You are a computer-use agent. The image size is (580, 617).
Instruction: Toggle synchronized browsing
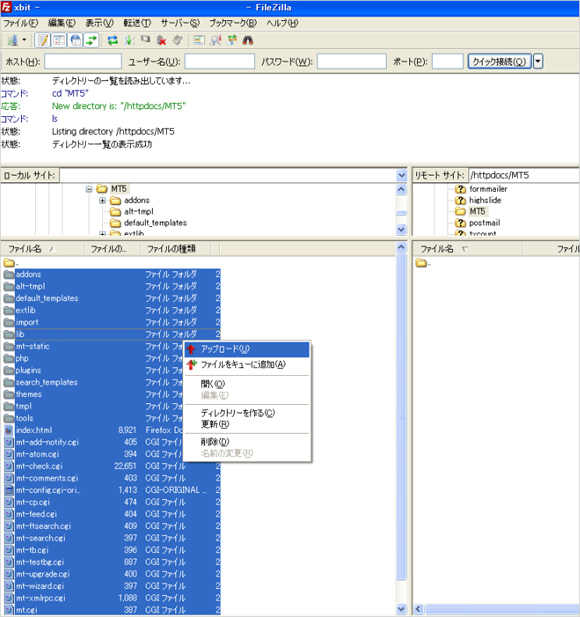click(232, 40)
